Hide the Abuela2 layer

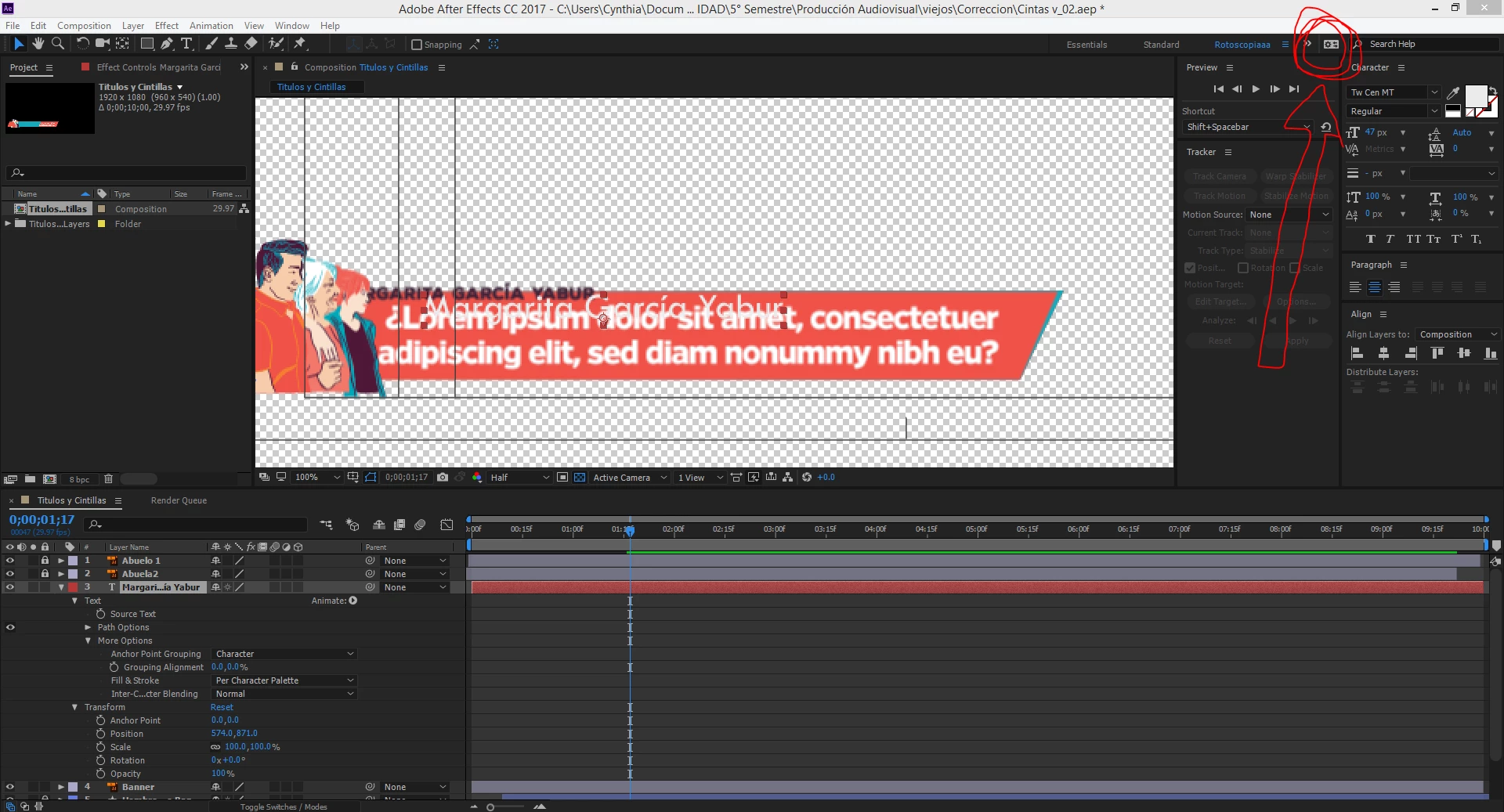pos(10,574)
